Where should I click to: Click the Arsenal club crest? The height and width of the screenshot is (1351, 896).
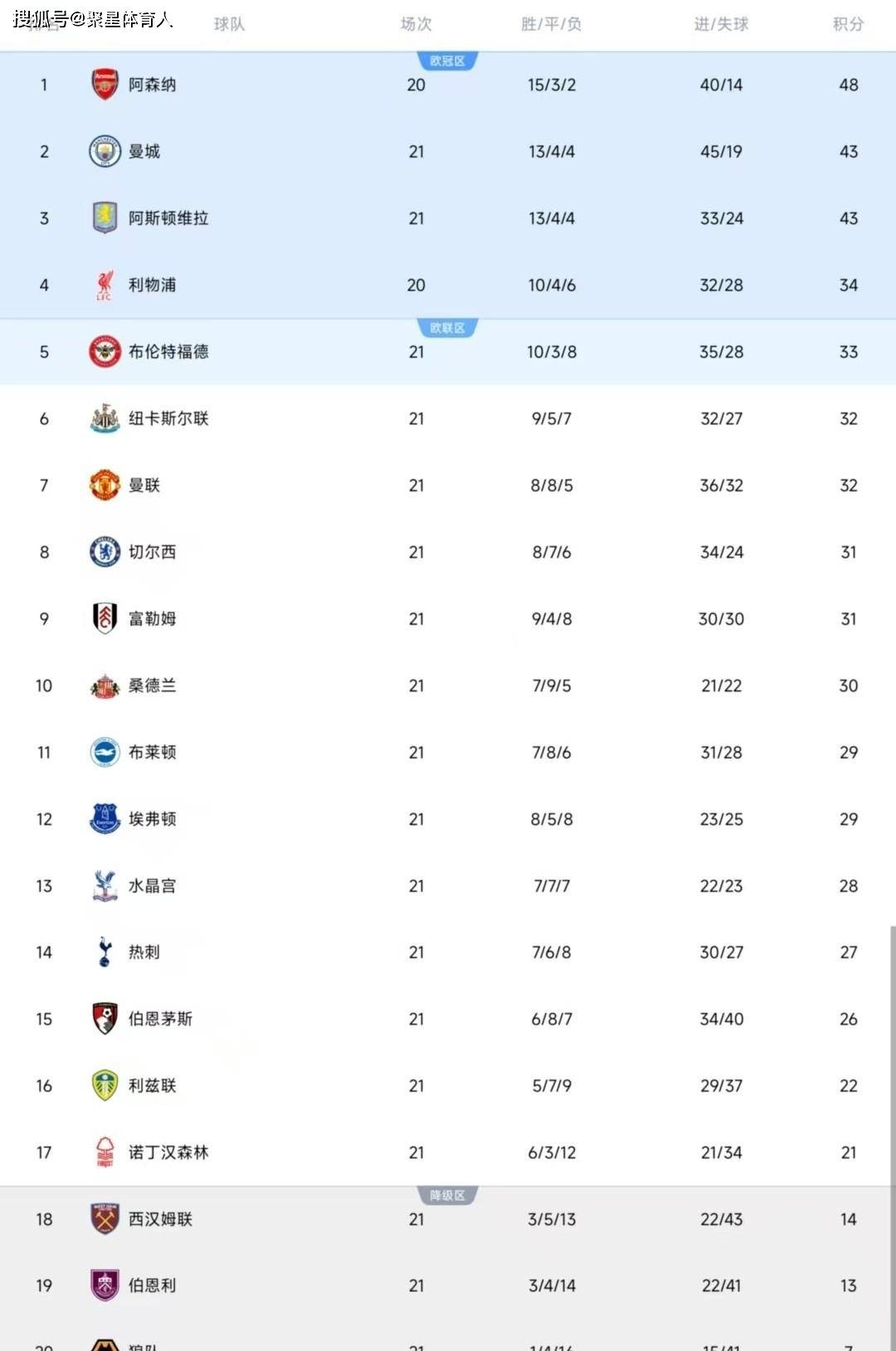coord(105,85)
